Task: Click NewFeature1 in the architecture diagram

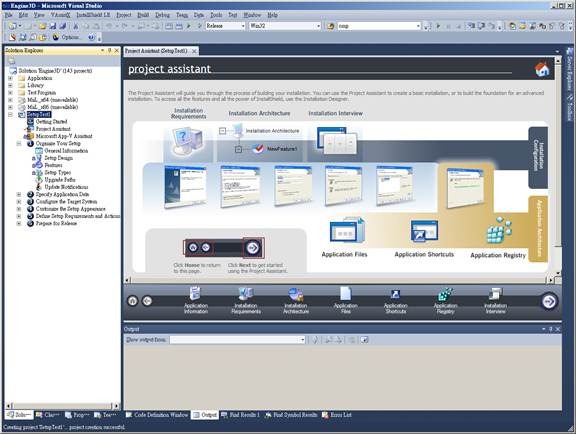Action: (x=282, y=149)
